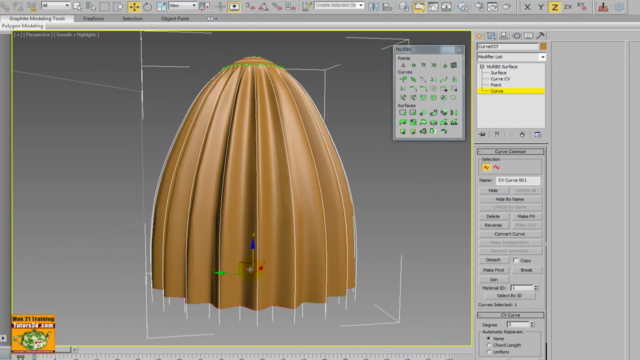Switch to the Selection ribbon tab

(x=132, y=18)
